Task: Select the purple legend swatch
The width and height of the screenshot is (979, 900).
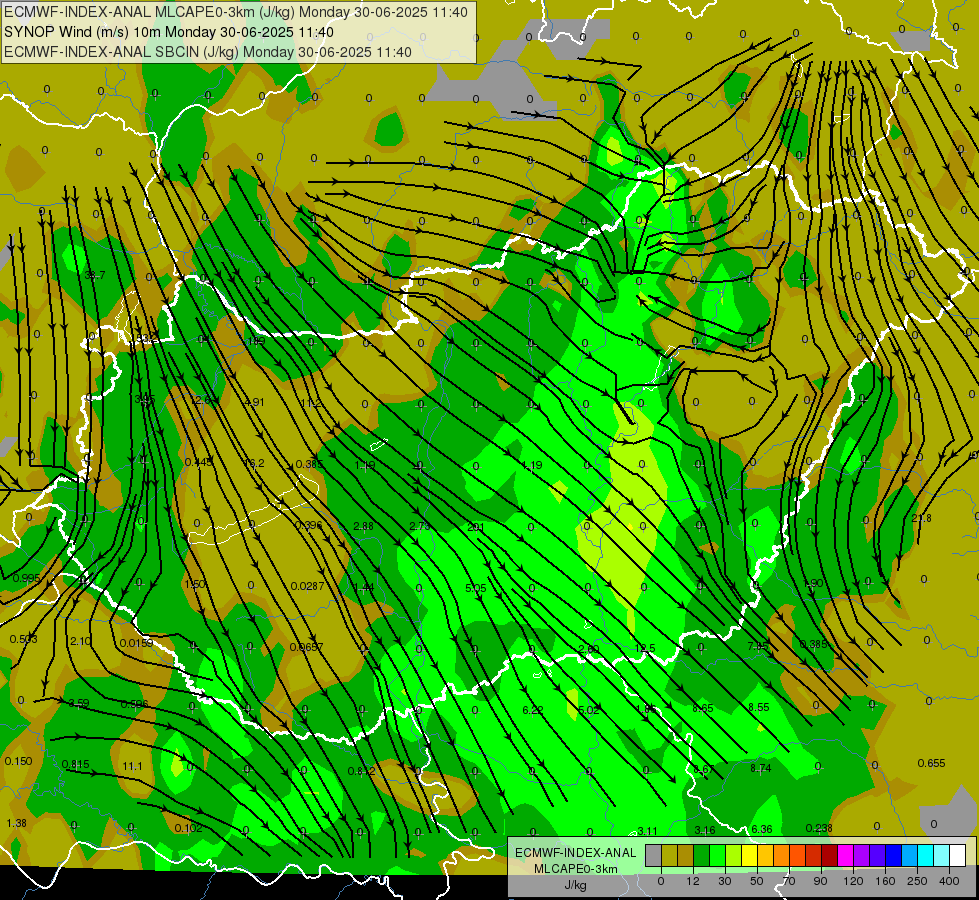Action: (862, 855)
